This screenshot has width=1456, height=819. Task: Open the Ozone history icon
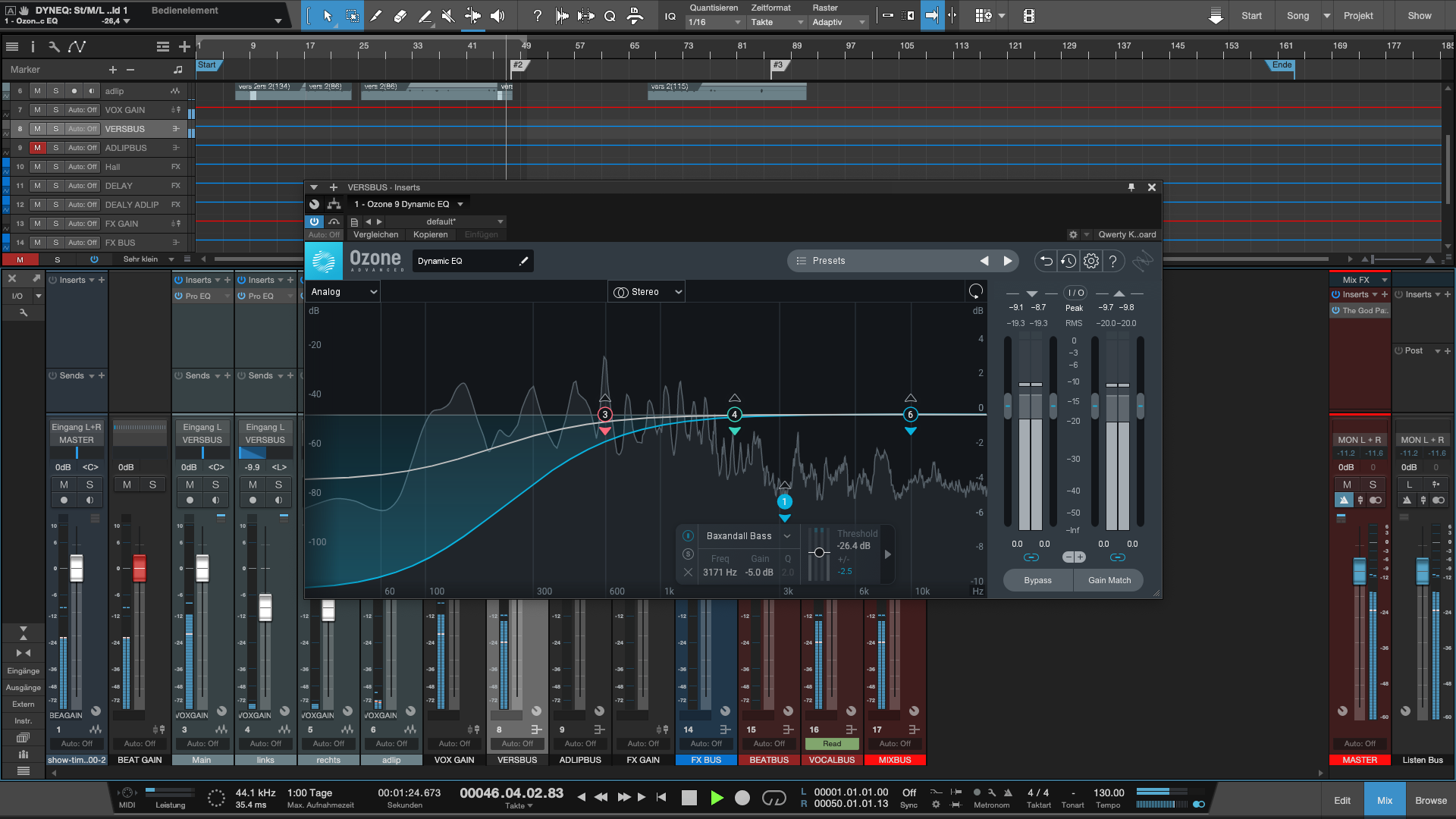pos(1068,261)
